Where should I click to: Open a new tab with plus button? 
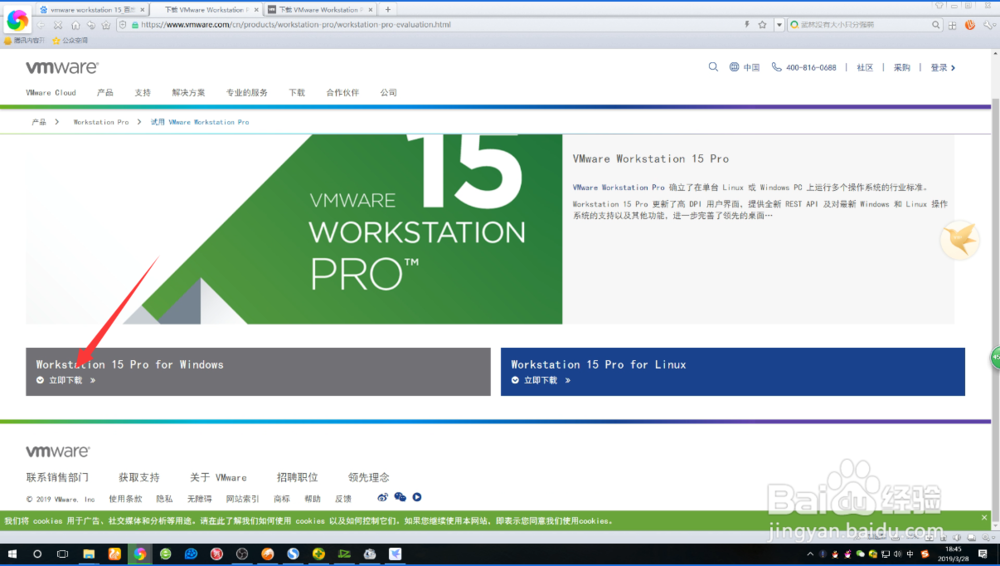(x=388, y=10)
